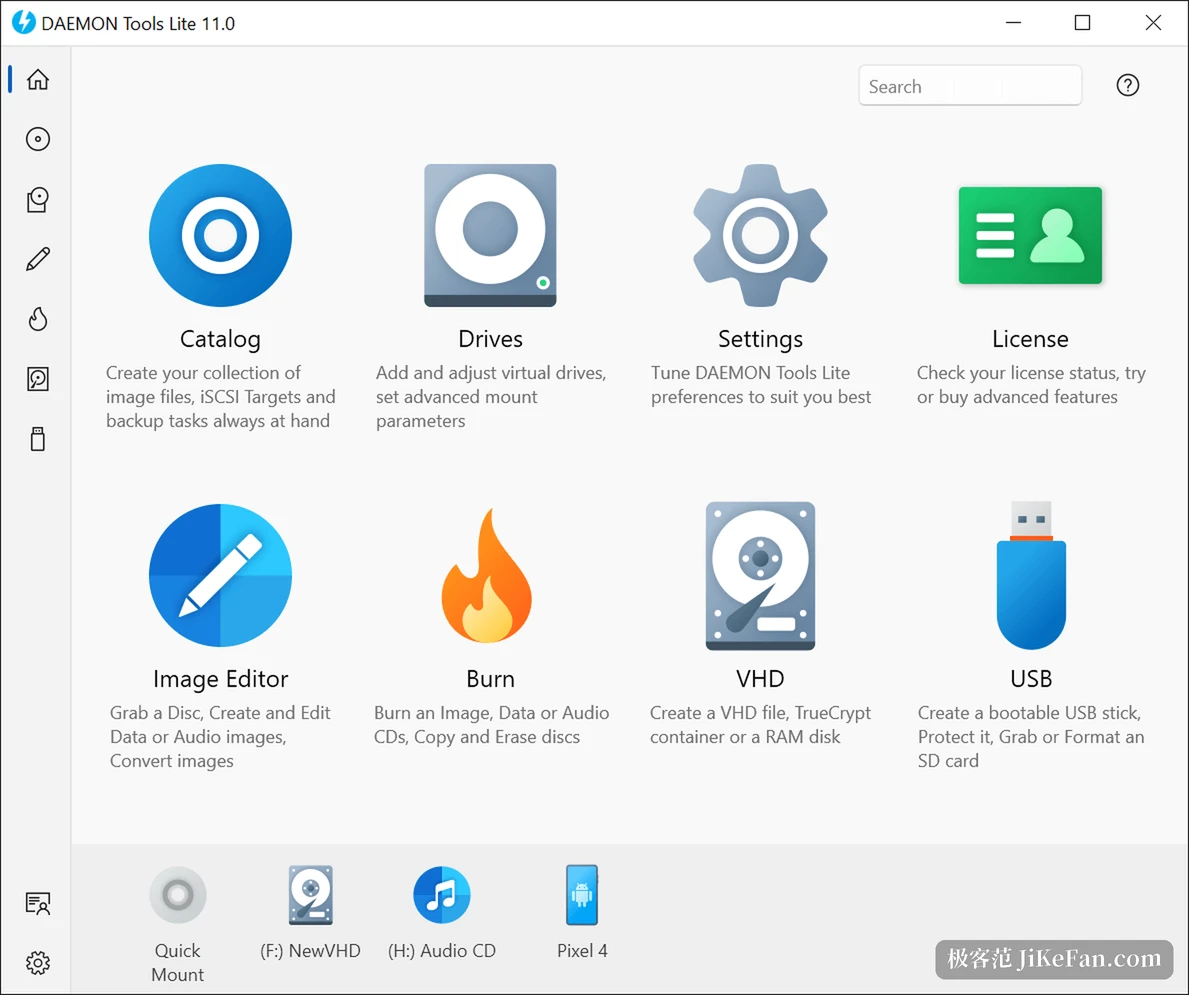
Task: Close the DAEMON Tools Lite window
Action: point(1153,23)
